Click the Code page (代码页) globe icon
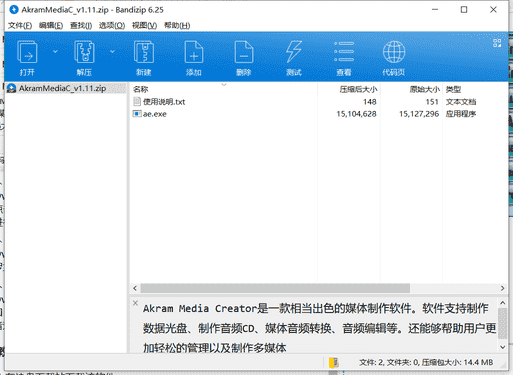Screen dimensions: 513x375 point(394,52)
